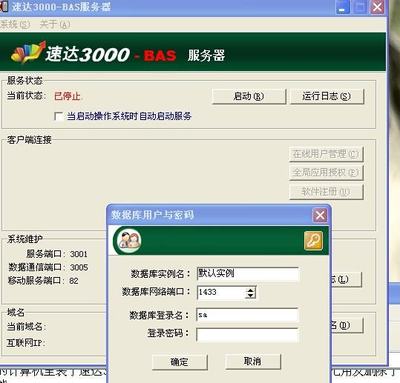Screen dimensions: 400x383
Task: Select the 数据通信端口: 3005 text
Action: tap(48, 267)
